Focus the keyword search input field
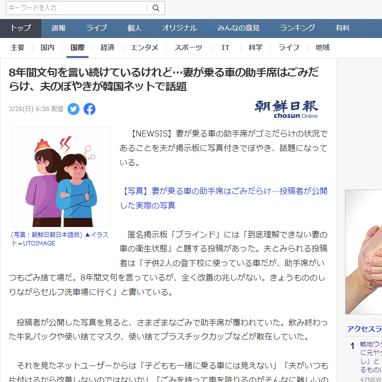The image size is (382, 382). point(77,8)
